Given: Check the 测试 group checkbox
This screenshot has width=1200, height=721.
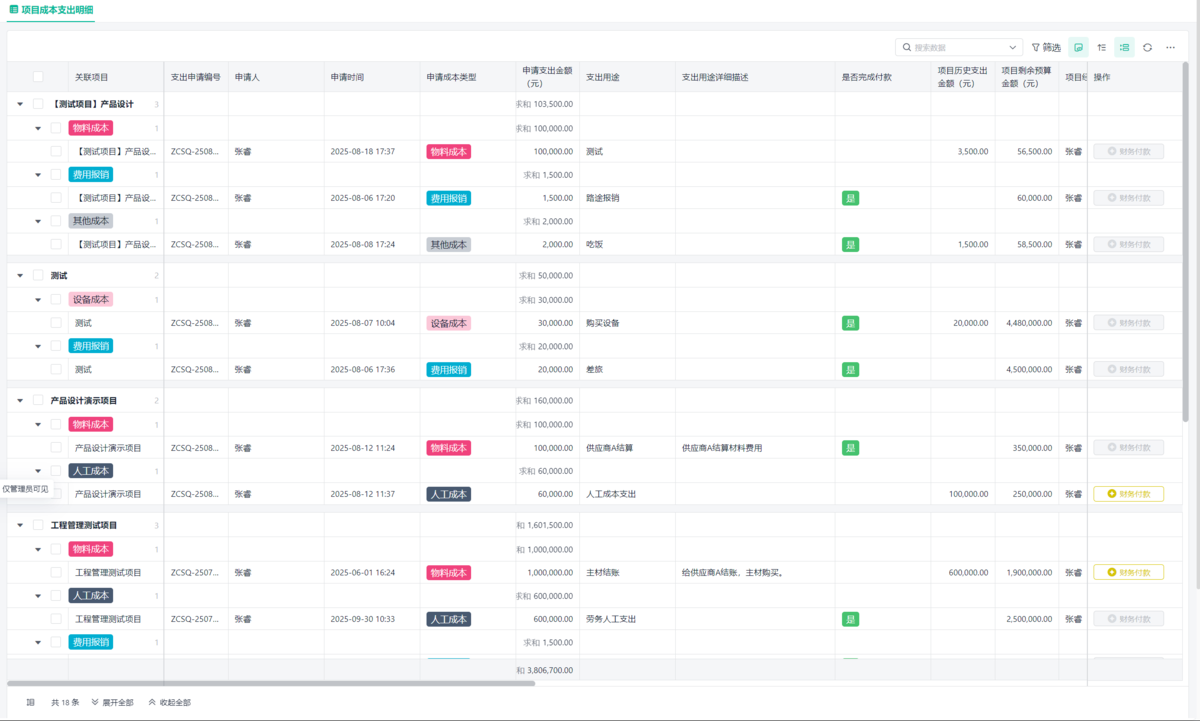Looking at the screenshot, I should (38, 275).
